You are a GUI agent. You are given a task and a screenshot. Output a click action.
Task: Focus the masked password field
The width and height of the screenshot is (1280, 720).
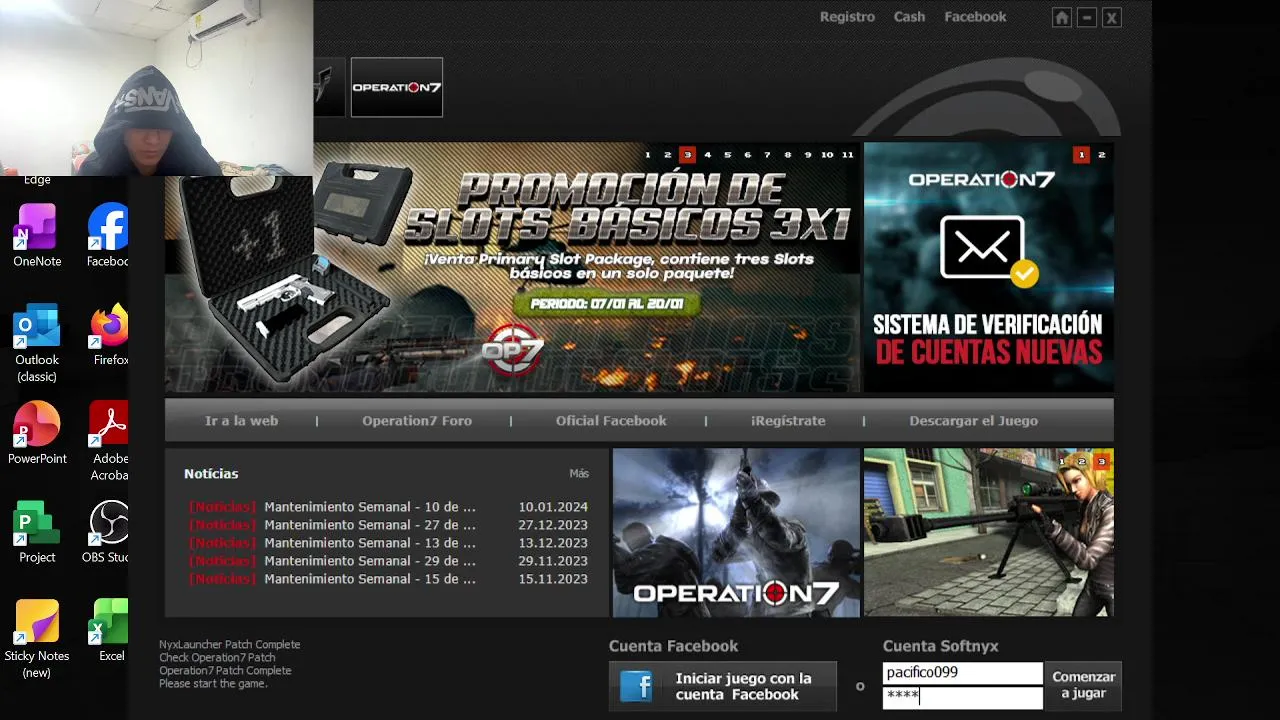point(962,697)
